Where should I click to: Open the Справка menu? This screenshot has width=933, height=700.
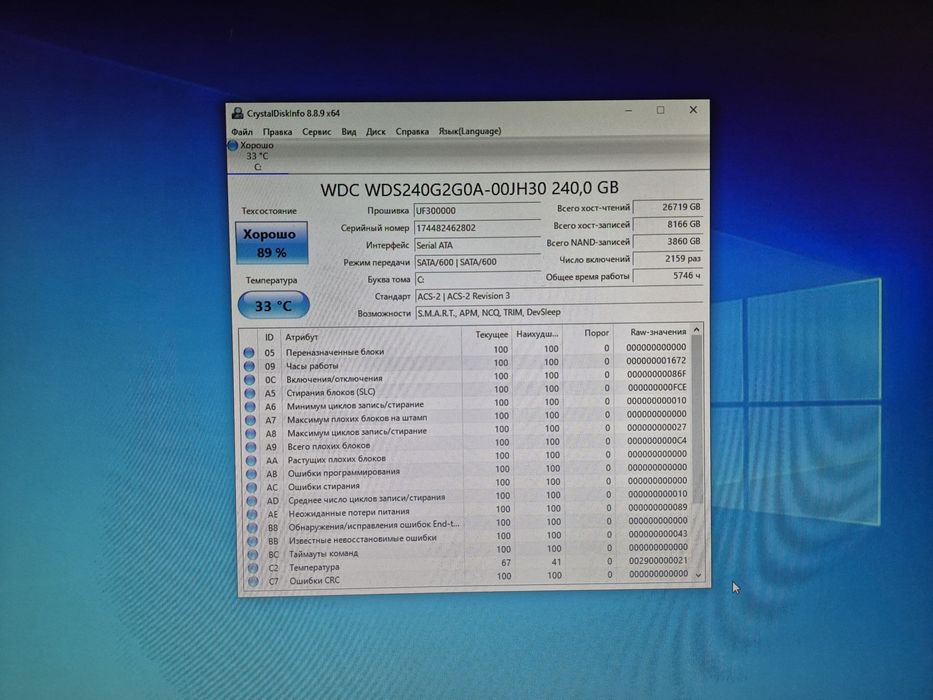[412, 132]
